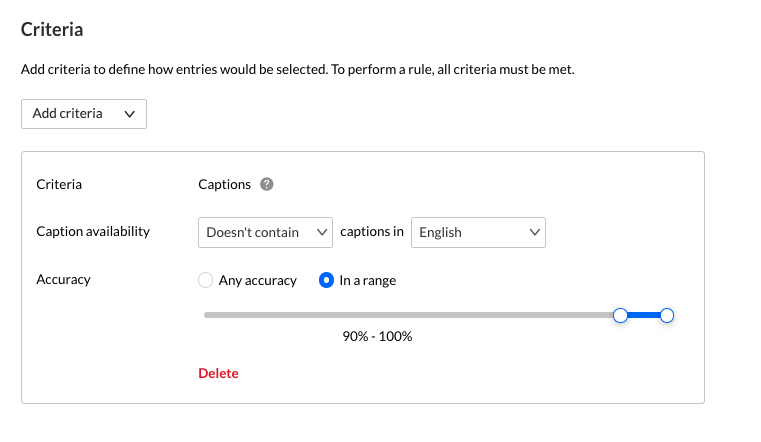Click the 100% upper slider handle

667,315
